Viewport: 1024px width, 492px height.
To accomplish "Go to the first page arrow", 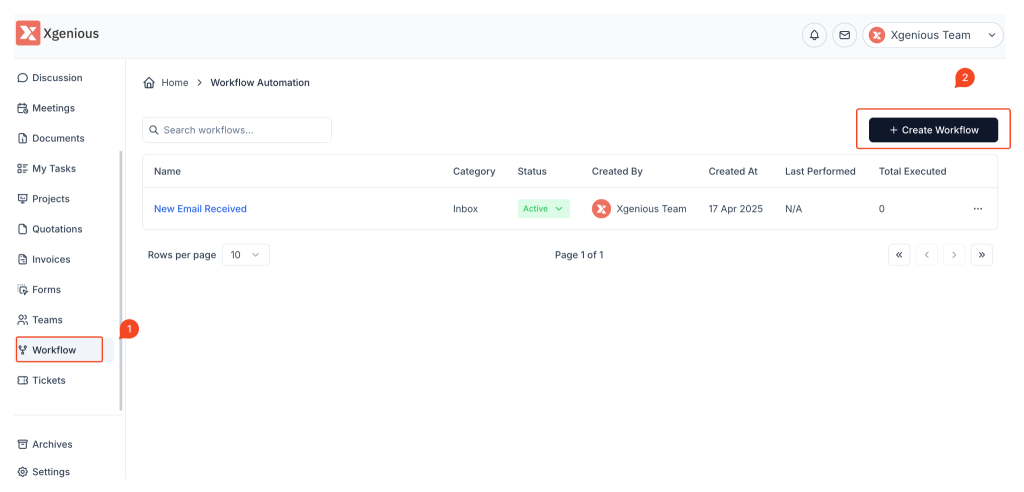I will 899,255.
